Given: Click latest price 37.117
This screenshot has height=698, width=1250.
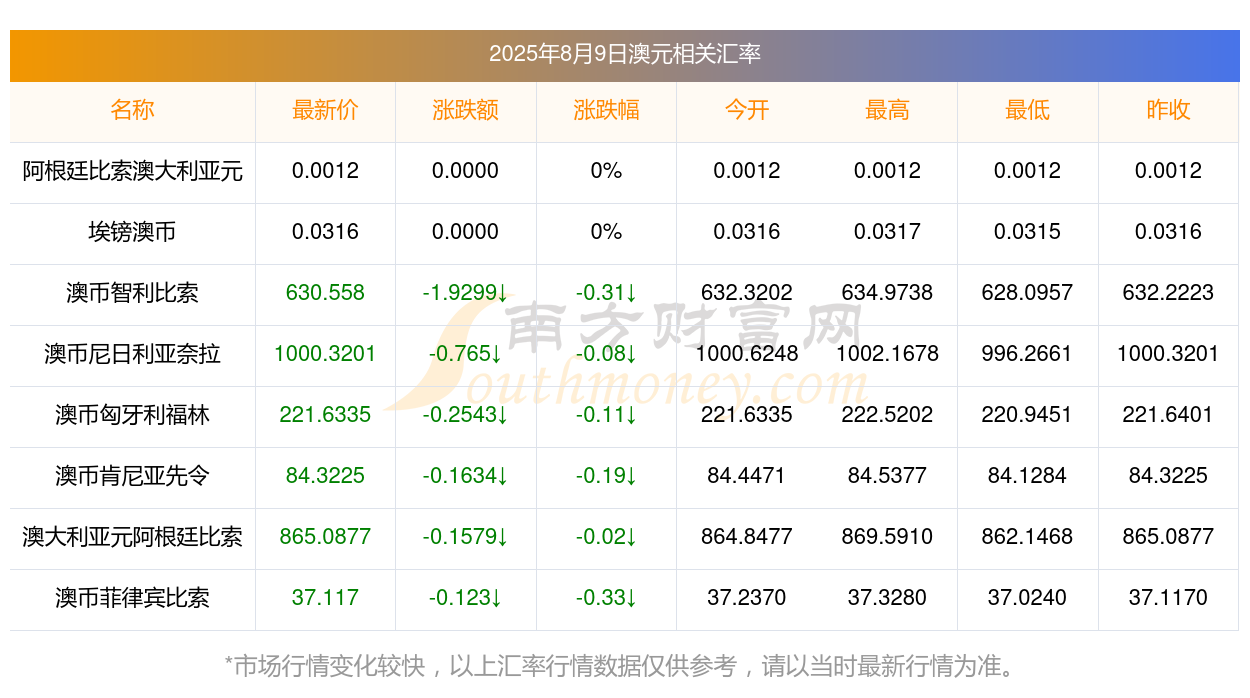Looking at the screenshot, I should [325, 598].
